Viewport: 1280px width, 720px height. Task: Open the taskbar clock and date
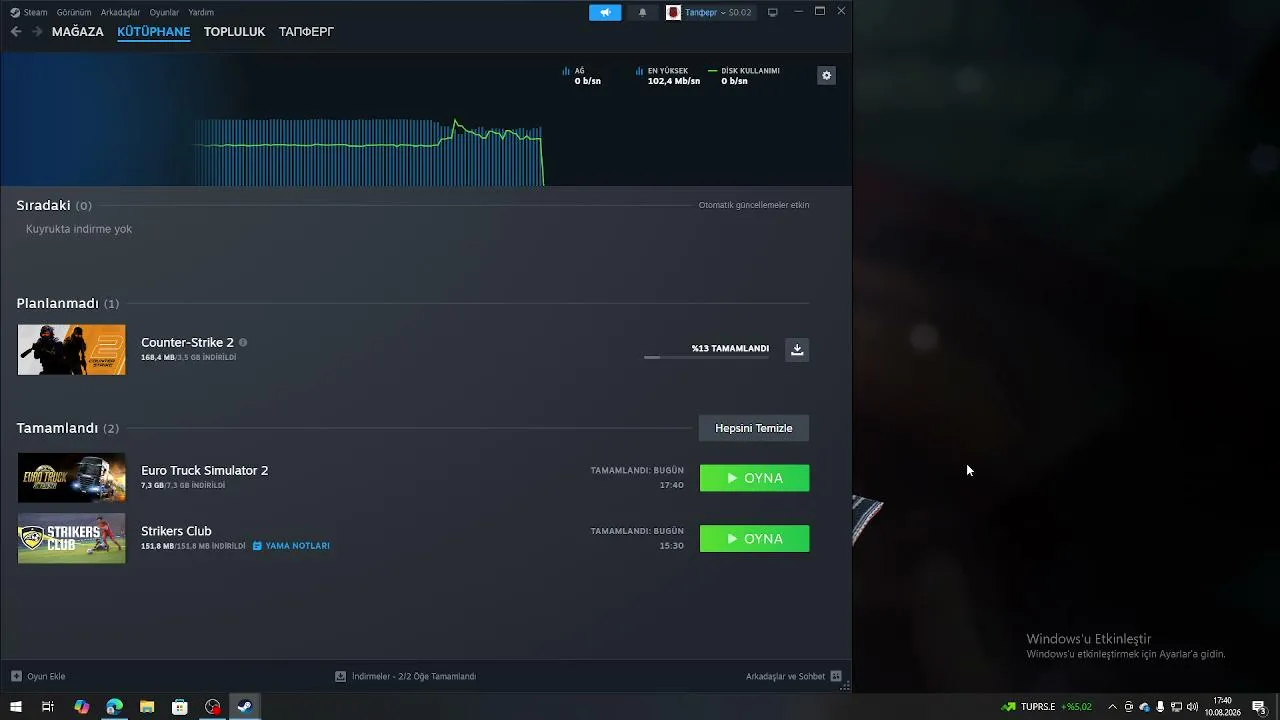[1222, 707]
